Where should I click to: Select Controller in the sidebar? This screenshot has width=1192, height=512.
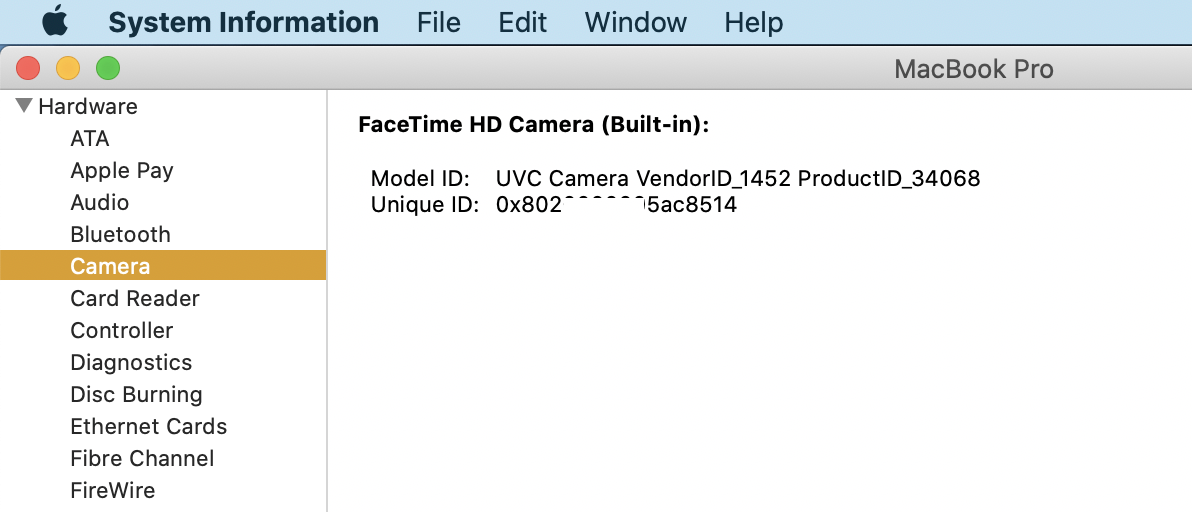pyautogui.click(x=121, y=331)
